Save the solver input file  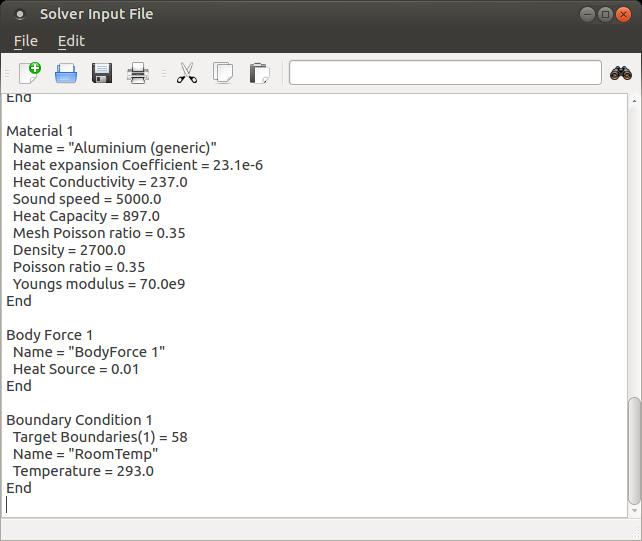pos(102,73)
